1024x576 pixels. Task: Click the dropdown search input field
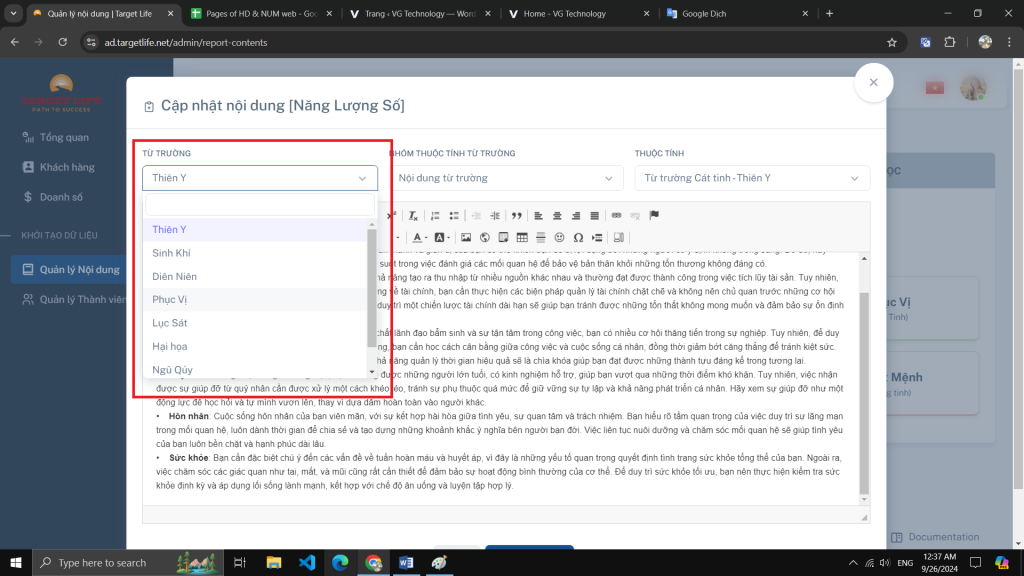260,204
